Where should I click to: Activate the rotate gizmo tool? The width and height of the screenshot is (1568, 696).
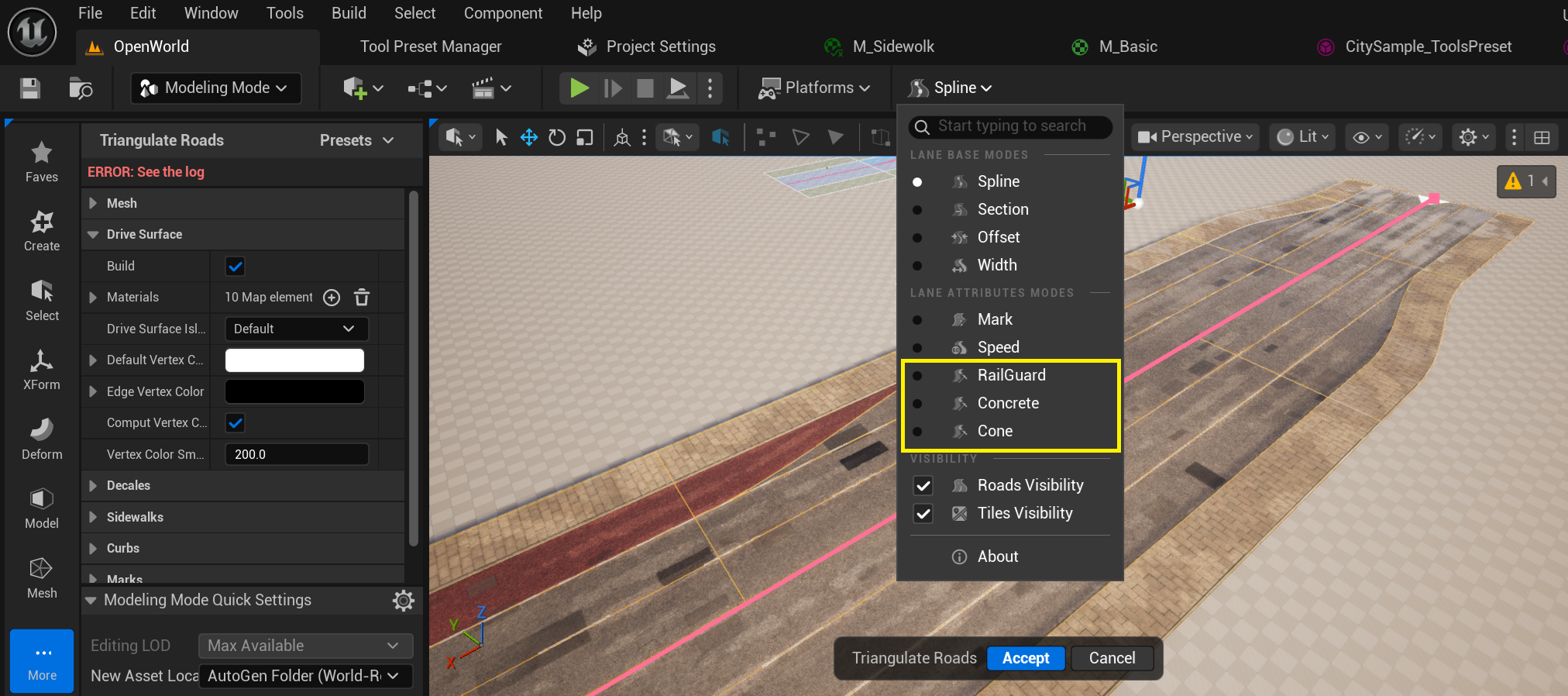pos(557,137)
